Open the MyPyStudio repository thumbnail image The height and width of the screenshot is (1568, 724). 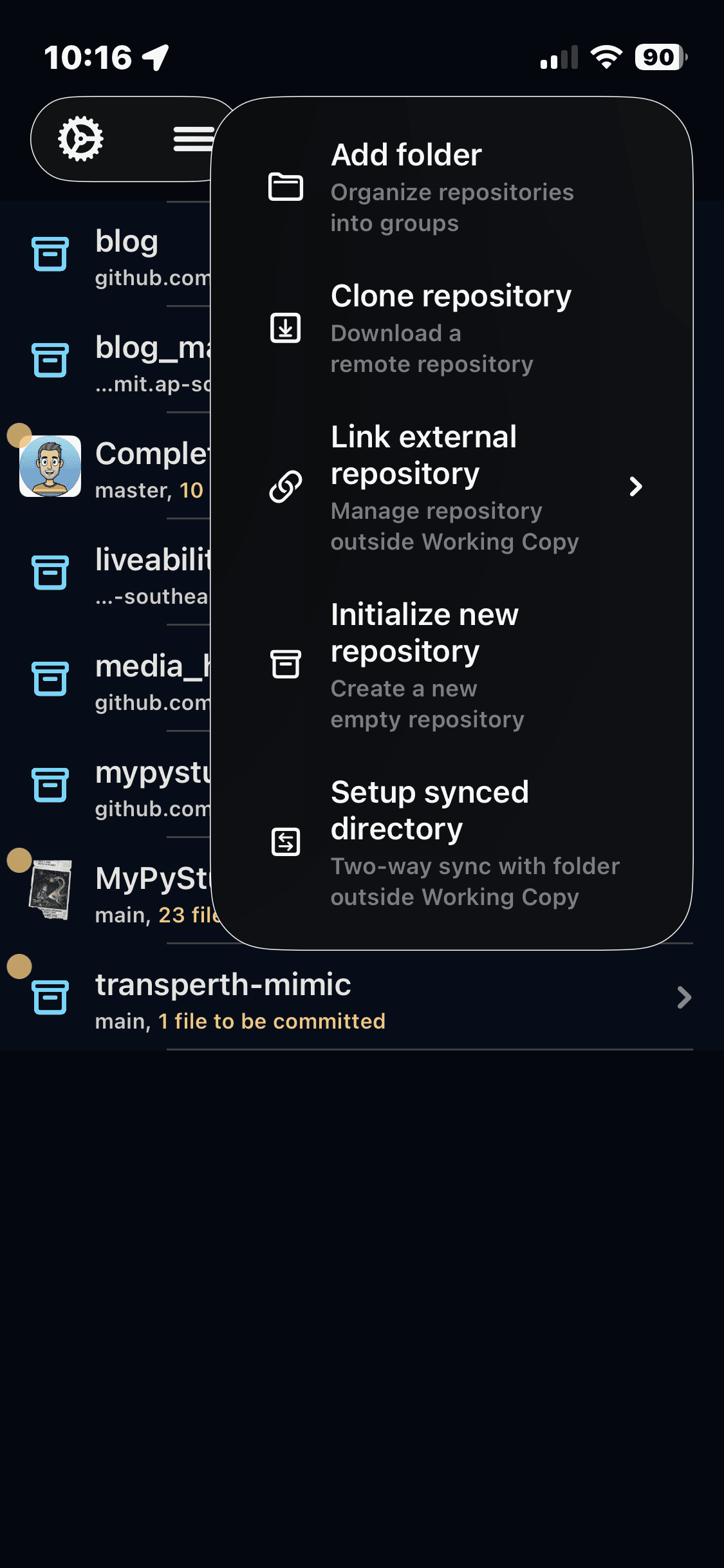[50, 891]
